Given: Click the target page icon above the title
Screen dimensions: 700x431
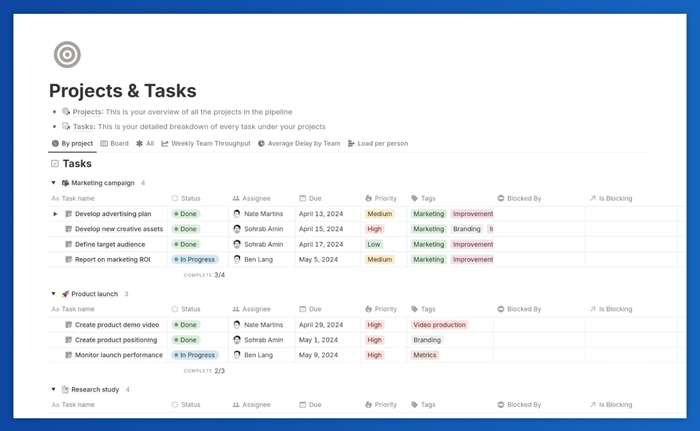Looking at the screenshot, I should click(67, 54).
